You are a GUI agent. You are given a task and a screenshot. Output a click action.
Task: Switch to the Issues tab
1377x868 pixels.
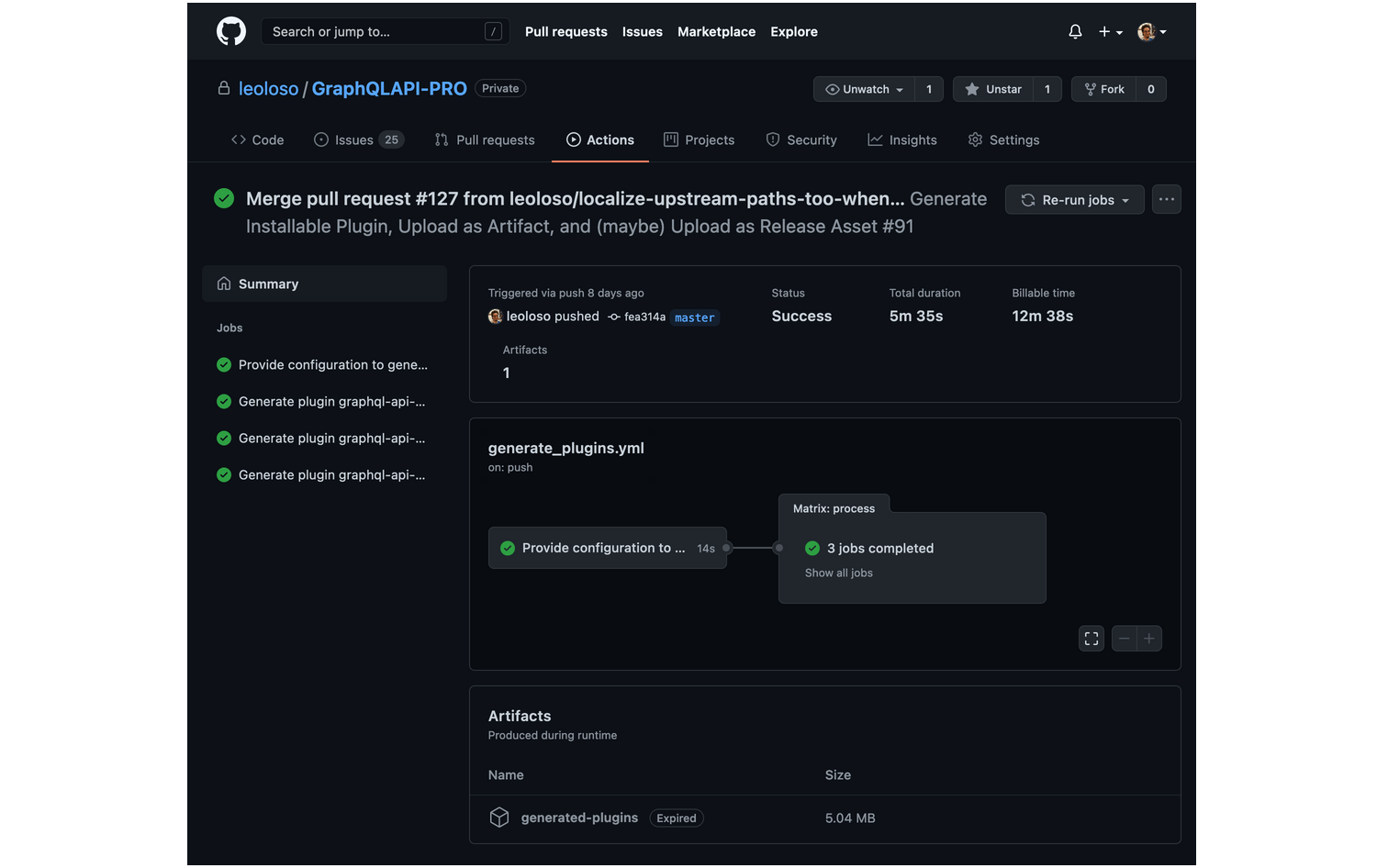358,139
